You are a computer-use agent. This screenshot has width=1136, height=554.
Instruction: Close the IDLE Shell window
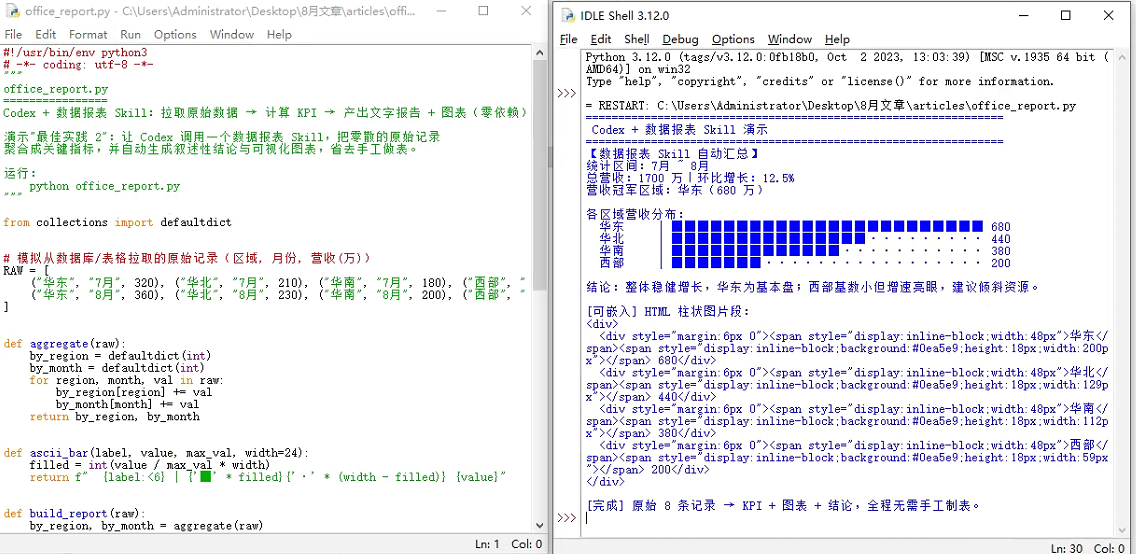point(1108,15)
